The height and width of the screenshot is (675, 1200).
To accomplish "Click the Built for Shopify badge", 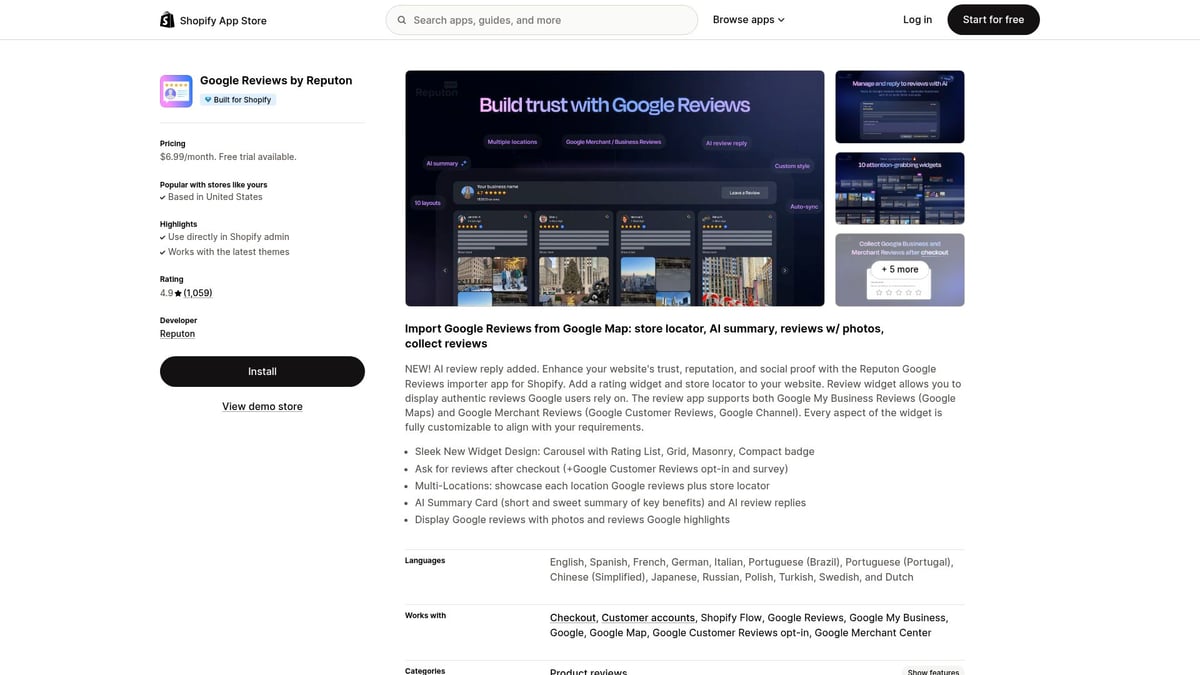I will pos(238,100).
